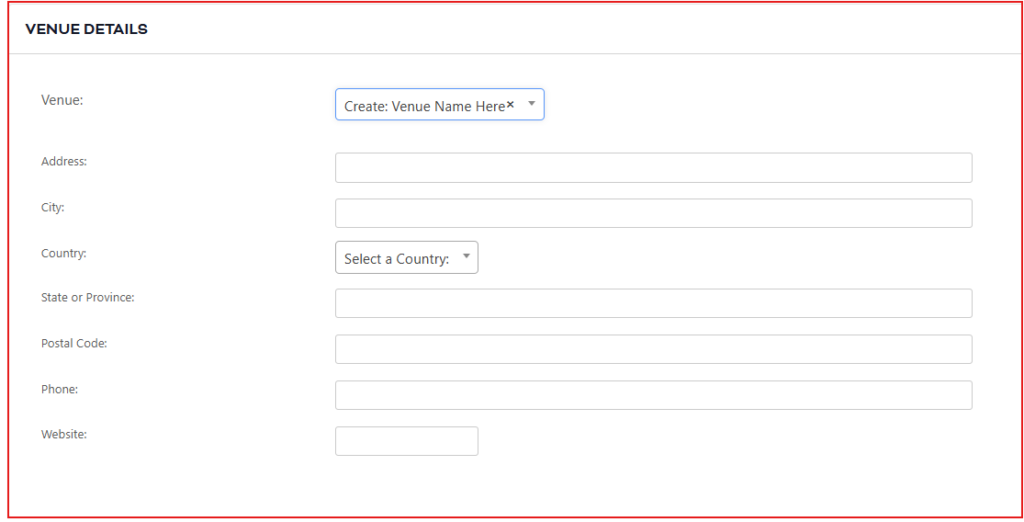Image resolution: width=1024 pixels, height=522 pixels.
Task: Click the 'VENUE DETAILS' section heading
Action: (86, 30)
